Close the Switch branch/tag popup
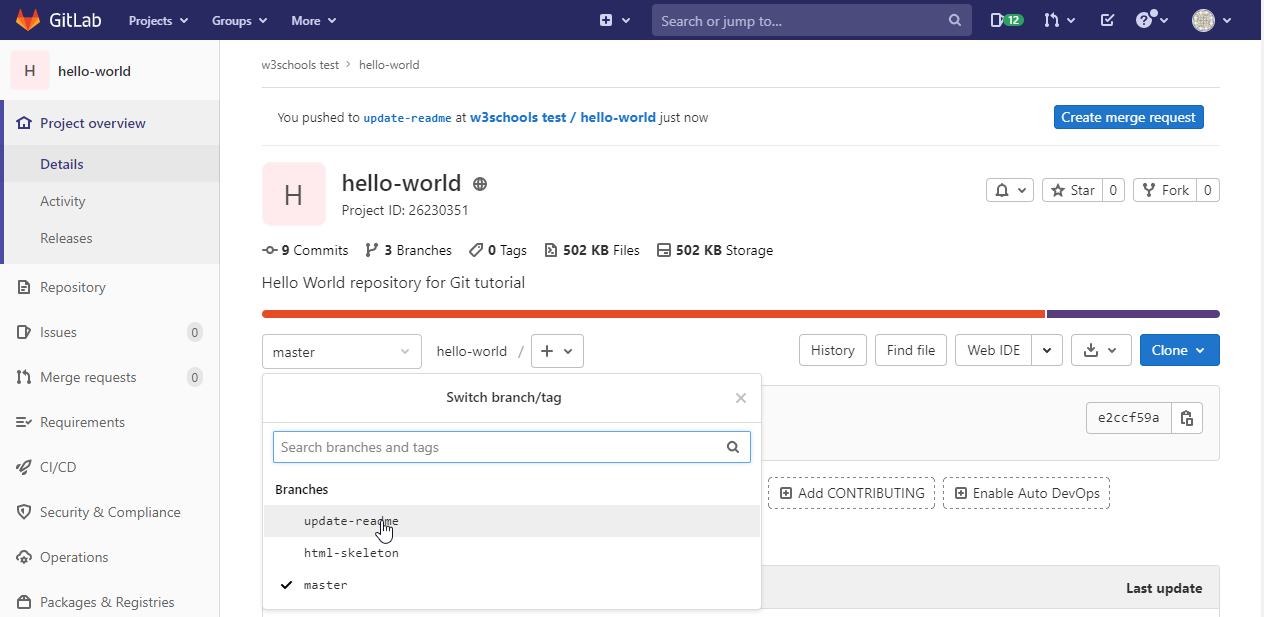The width and height of the screenshot is (1264, 617). [x=740, y=398]
